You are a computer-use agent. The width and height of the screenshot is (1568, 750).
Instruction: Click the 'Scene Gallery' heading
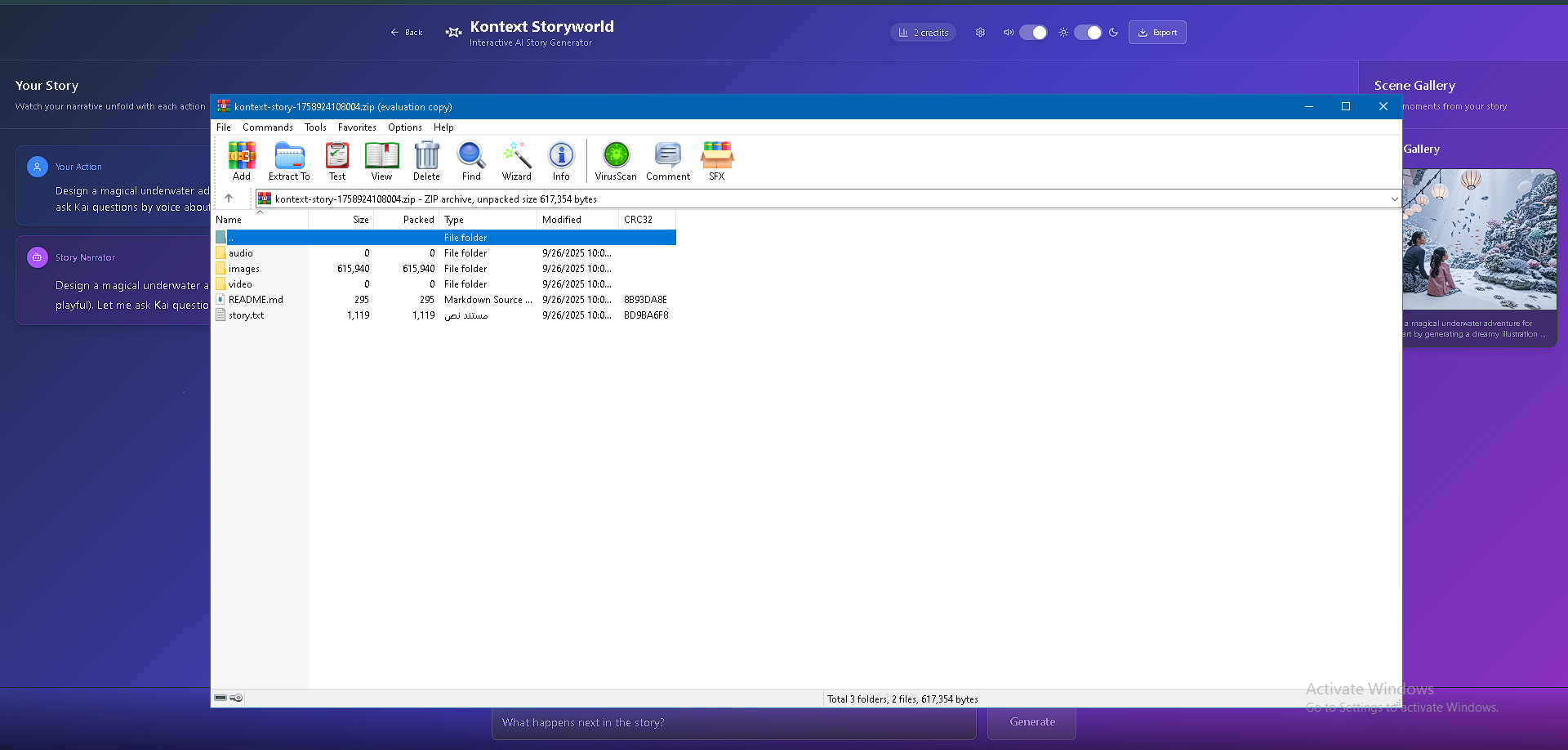[1414, 86]
